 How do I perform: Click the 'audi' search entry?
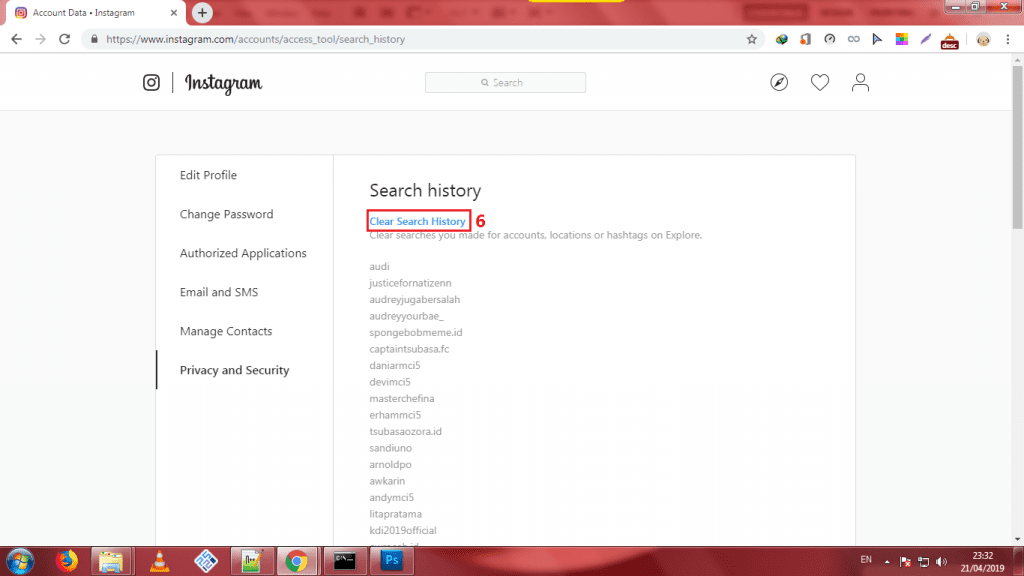pos(379,266)
